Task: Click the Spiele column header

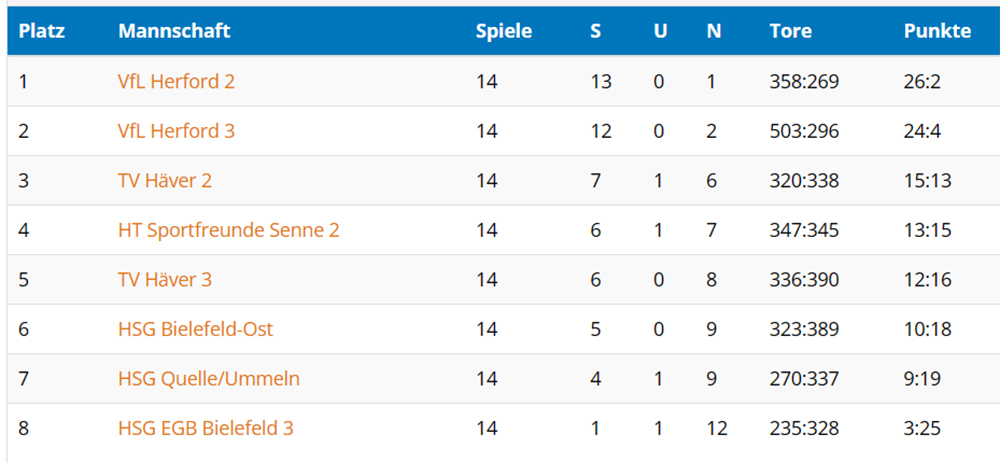Action: pyautogui.click(x=504, y=31)
